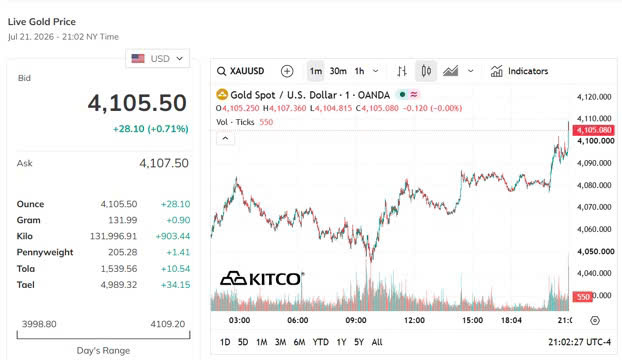Toggle the pink data mode indicator

414,95
